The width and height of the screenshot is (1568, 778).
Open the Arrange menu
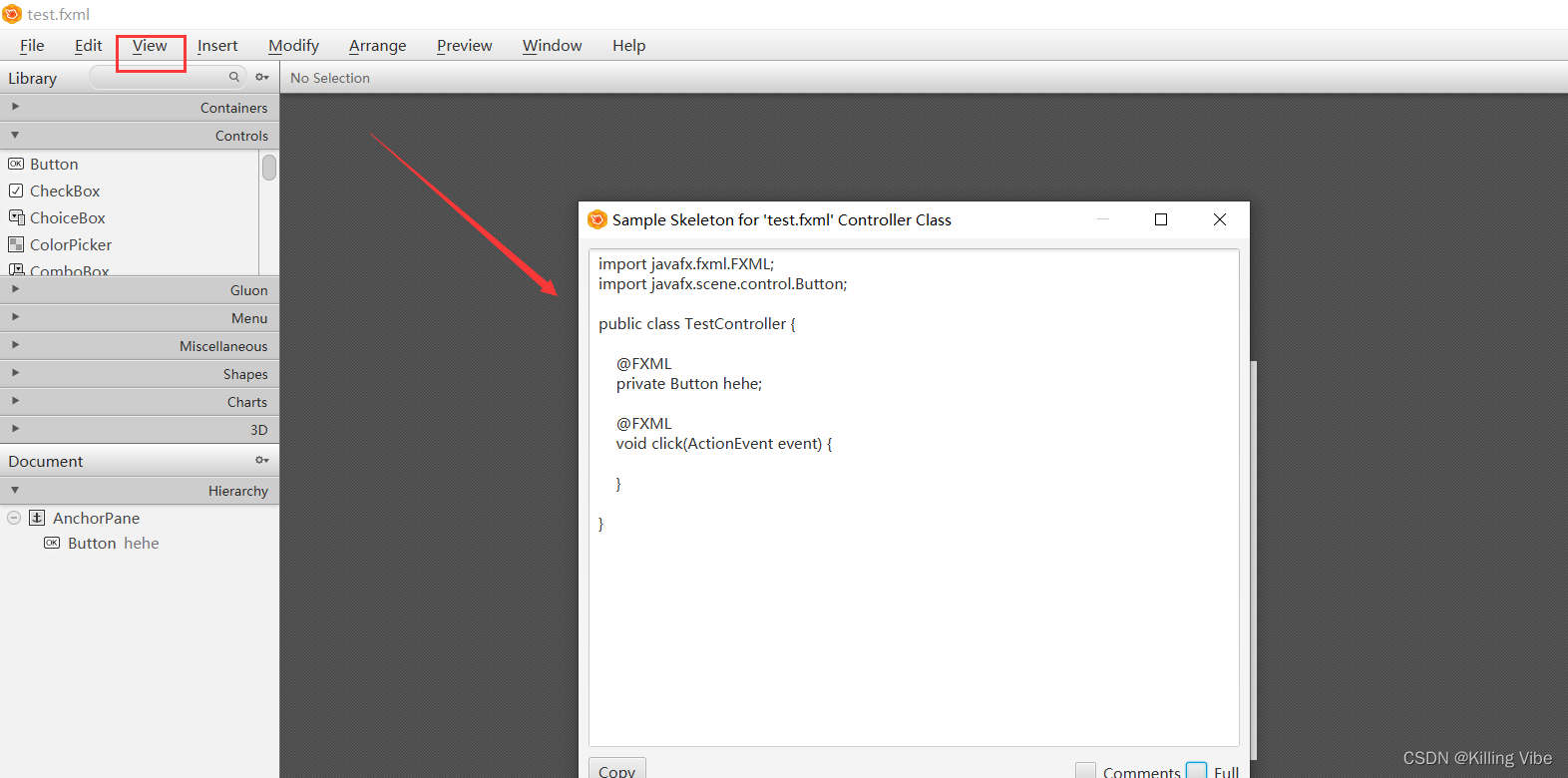tap(378, 45)
